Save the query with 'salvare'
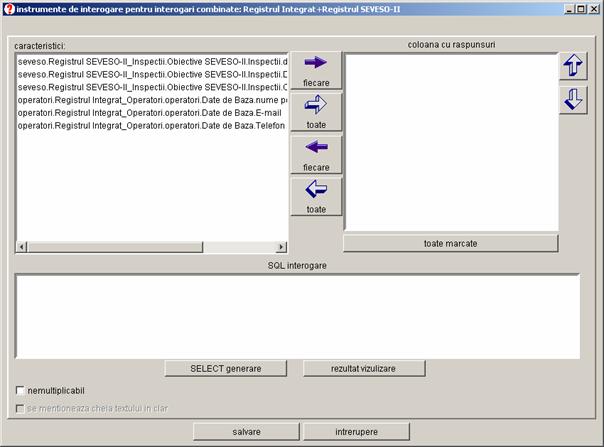The width and height of the screenshot is (604, 447). pyautogui.click(x=245, y=432)
